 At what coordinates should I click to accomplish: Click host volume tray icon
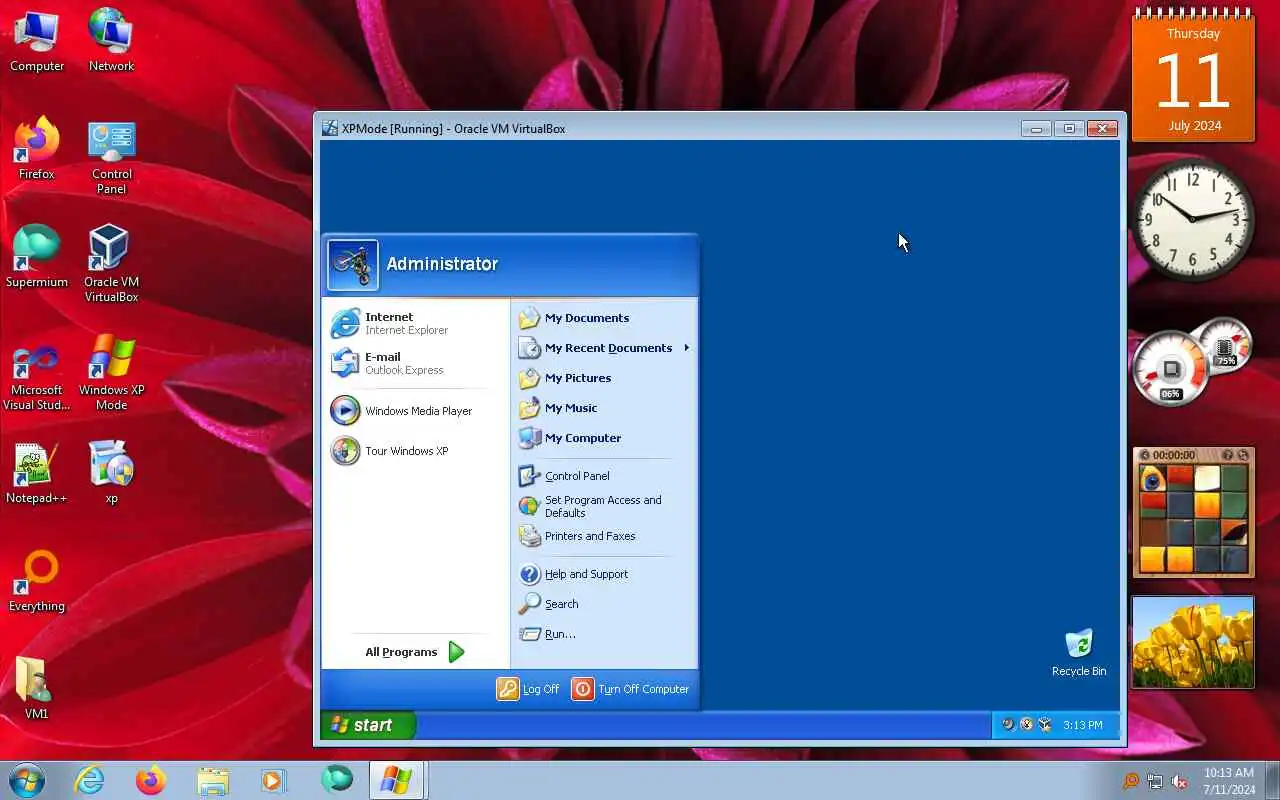[1180, 781]
